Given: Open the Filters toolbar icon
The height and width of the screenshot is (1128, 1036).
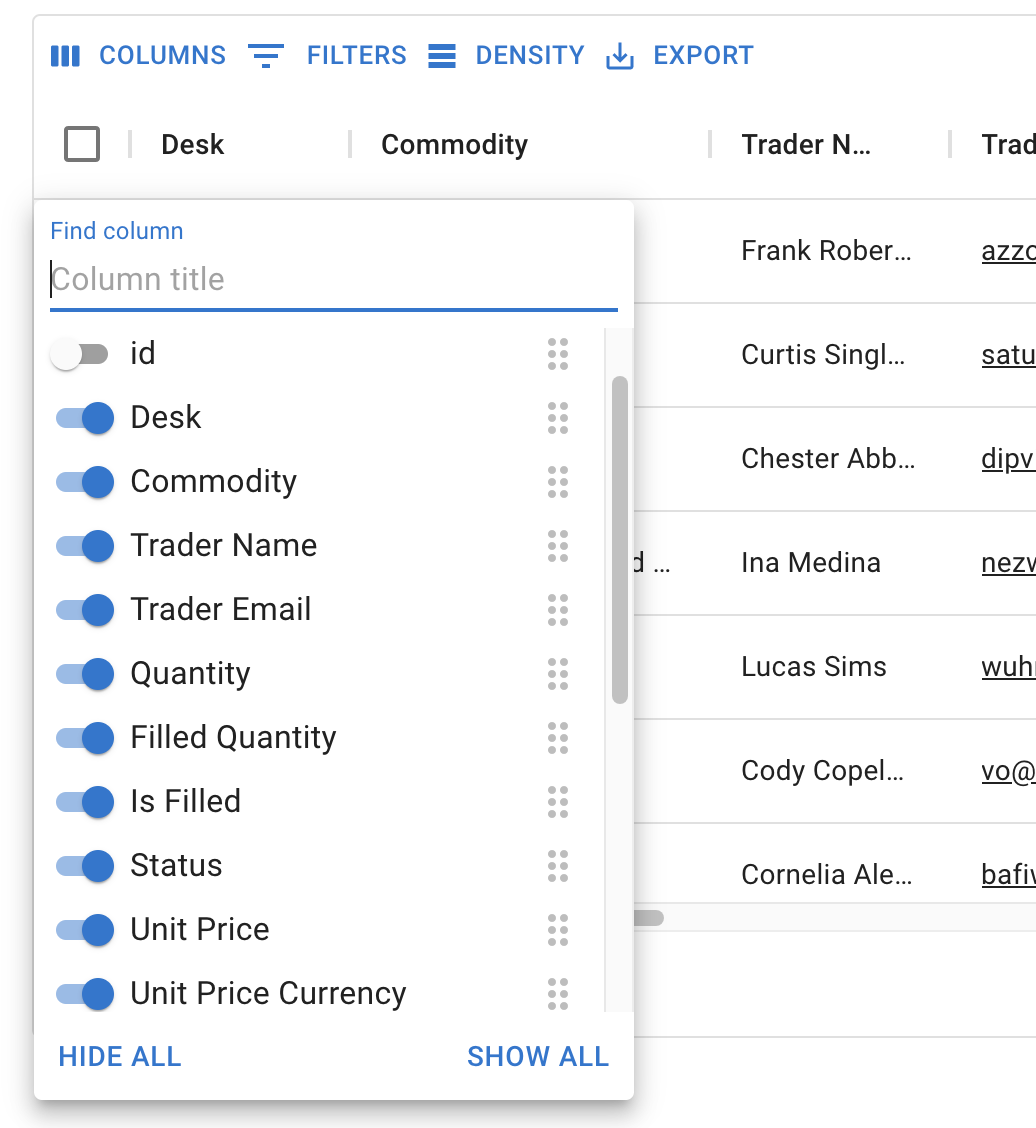Looking at the screenshot, I should pos(266,56).
